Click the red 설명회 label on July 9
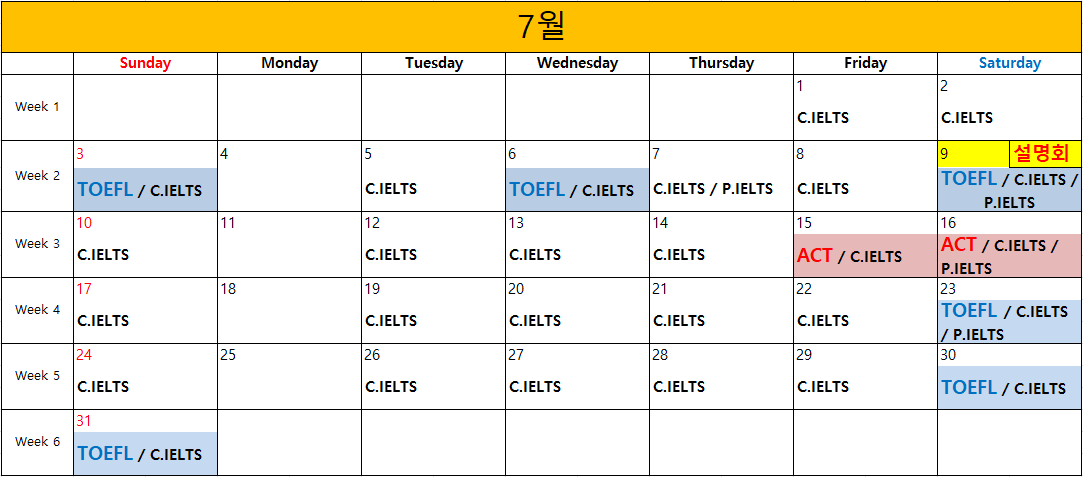Screen dimensions: 1083x477 tap(1046, 154)
